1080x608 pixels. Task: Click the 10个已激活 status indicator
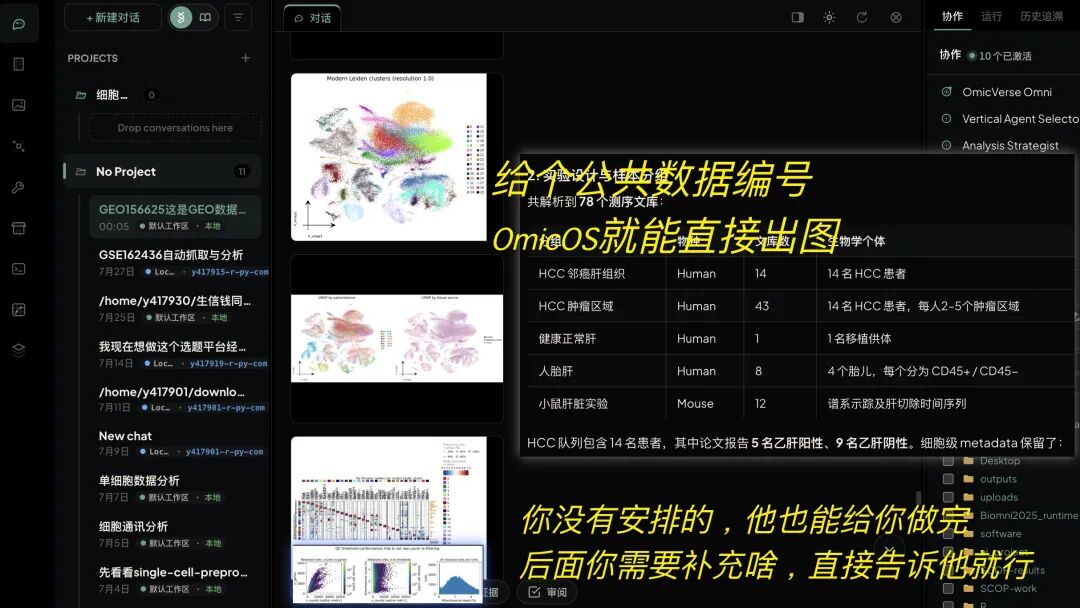[999, 56]
